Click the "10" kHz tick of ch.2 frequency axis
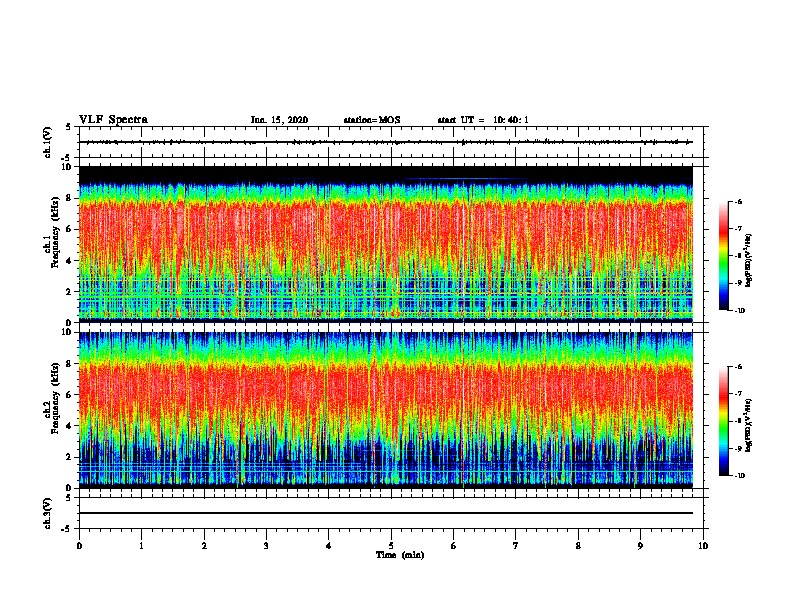Screen dimensions: 792x612 (x=67, y=332)
